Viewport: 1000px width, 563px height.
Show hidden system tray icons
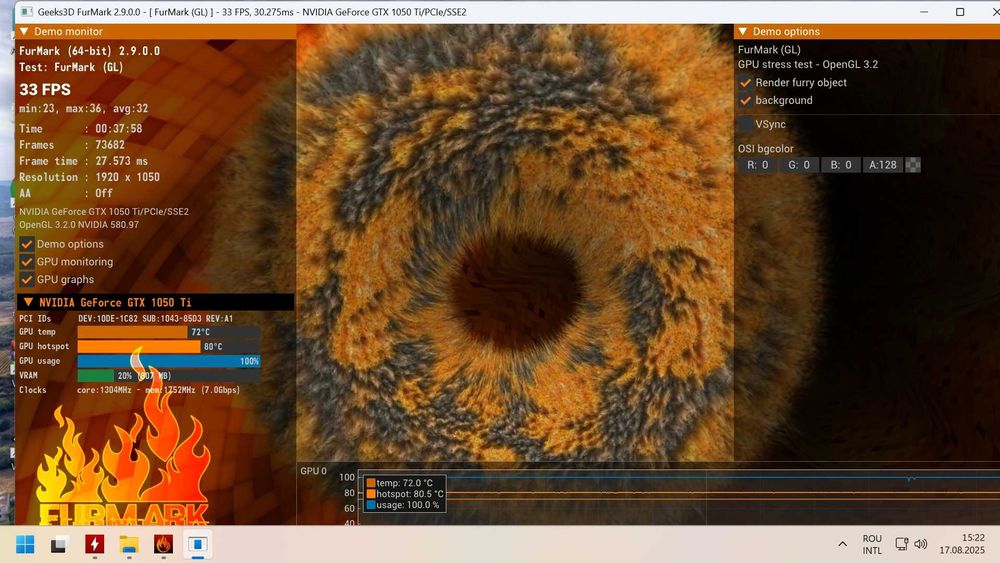(842, 544)
